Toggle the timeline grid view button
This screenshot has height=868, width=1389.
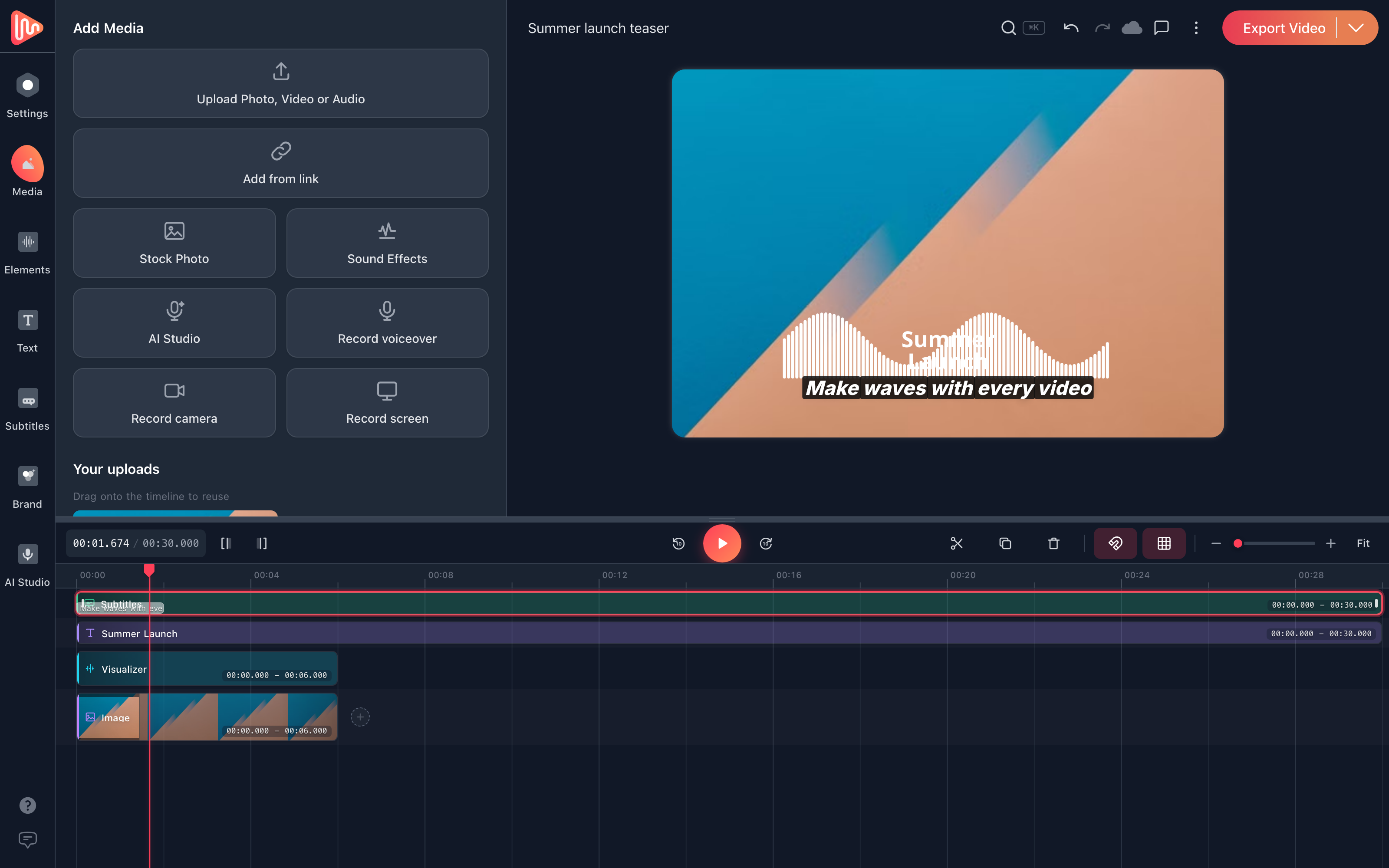point(1164,543)
